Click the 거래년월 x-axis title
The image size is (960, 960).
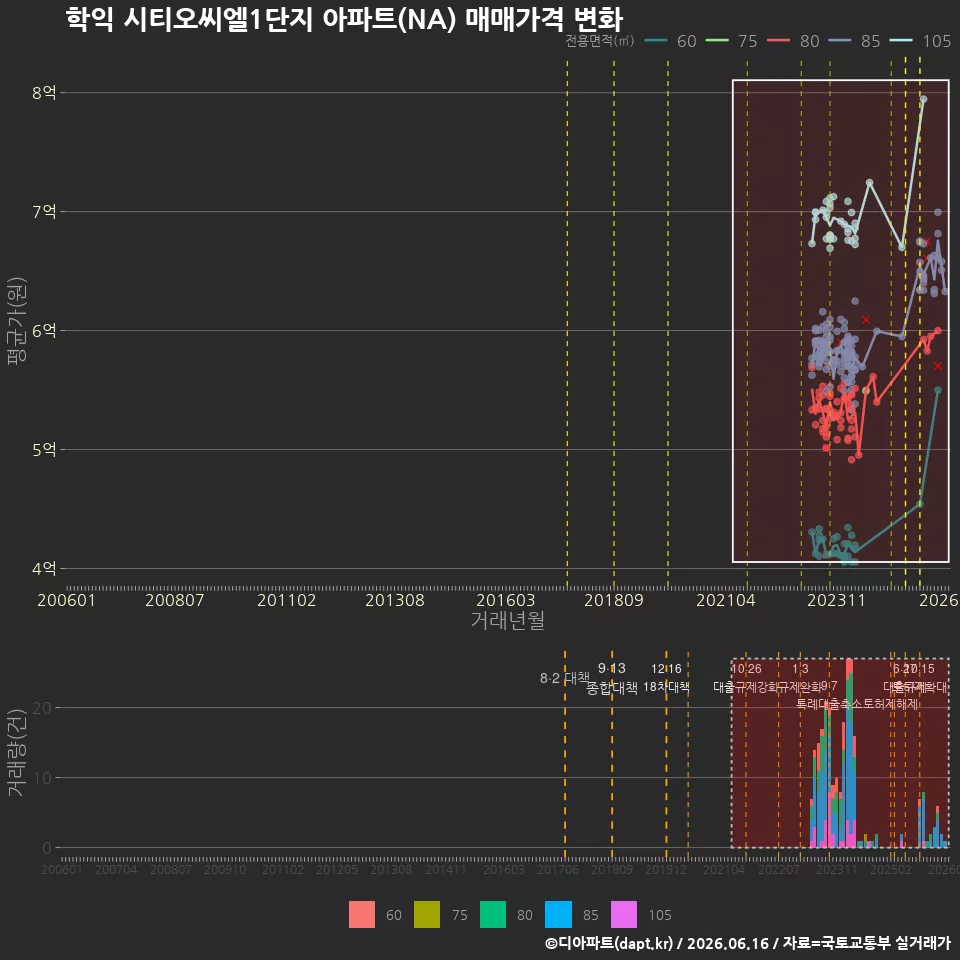click(x=508, y=620)
